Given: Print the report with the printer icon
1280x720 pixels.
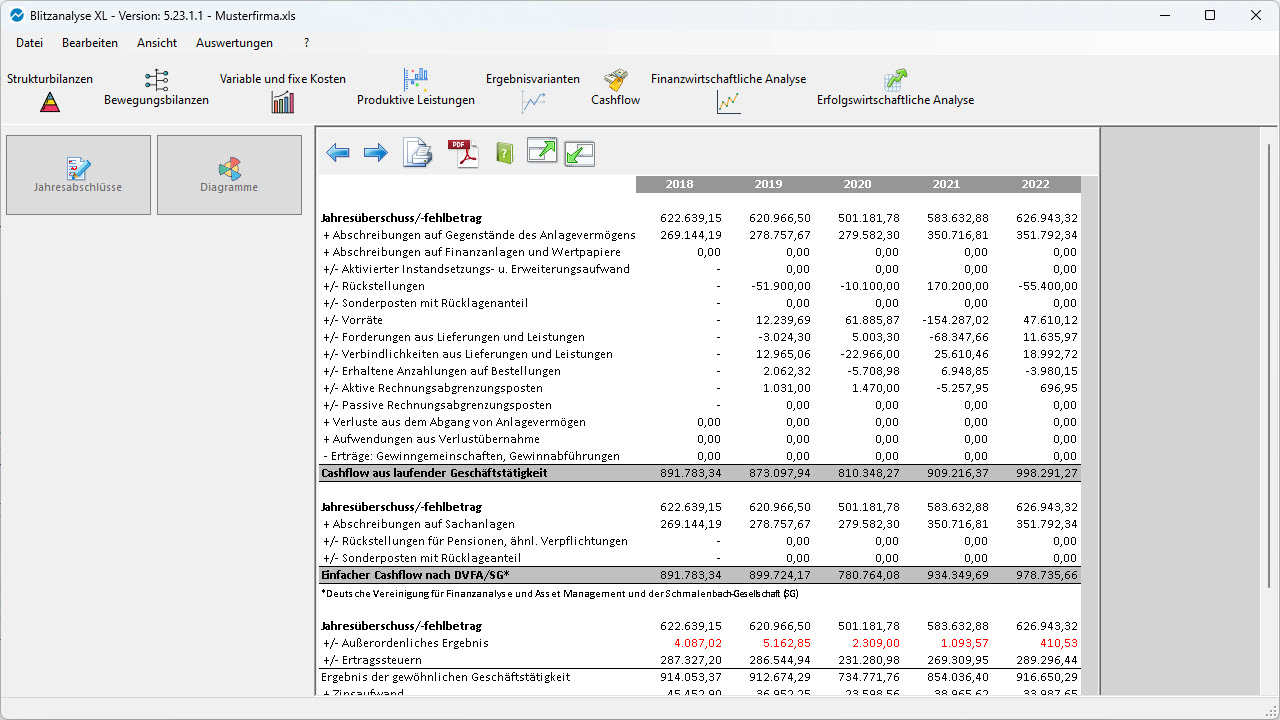Looking at the screenshot, I should click(x=417, y=153).
